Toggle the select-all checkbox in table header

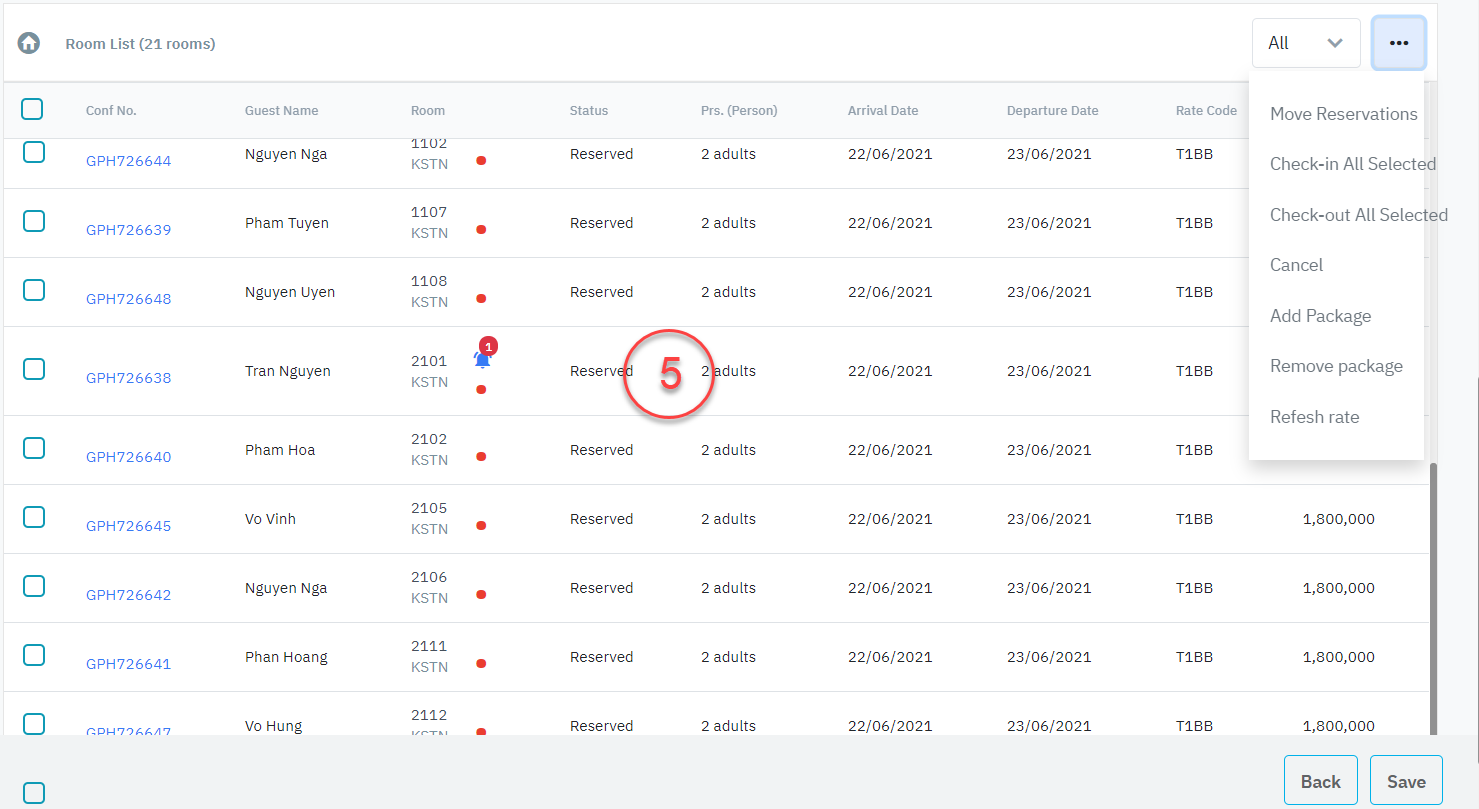(32, 109)
